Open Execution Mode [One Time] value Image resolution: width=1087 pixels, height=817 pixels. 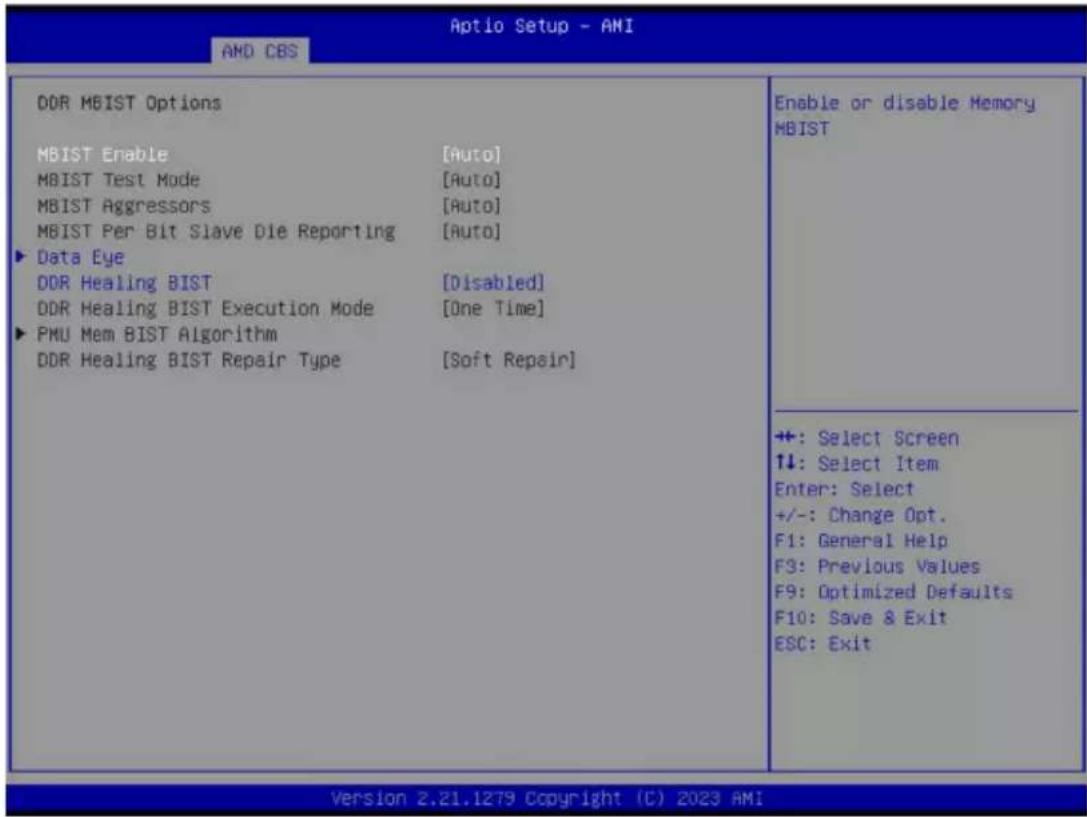(x=494, y=308)
